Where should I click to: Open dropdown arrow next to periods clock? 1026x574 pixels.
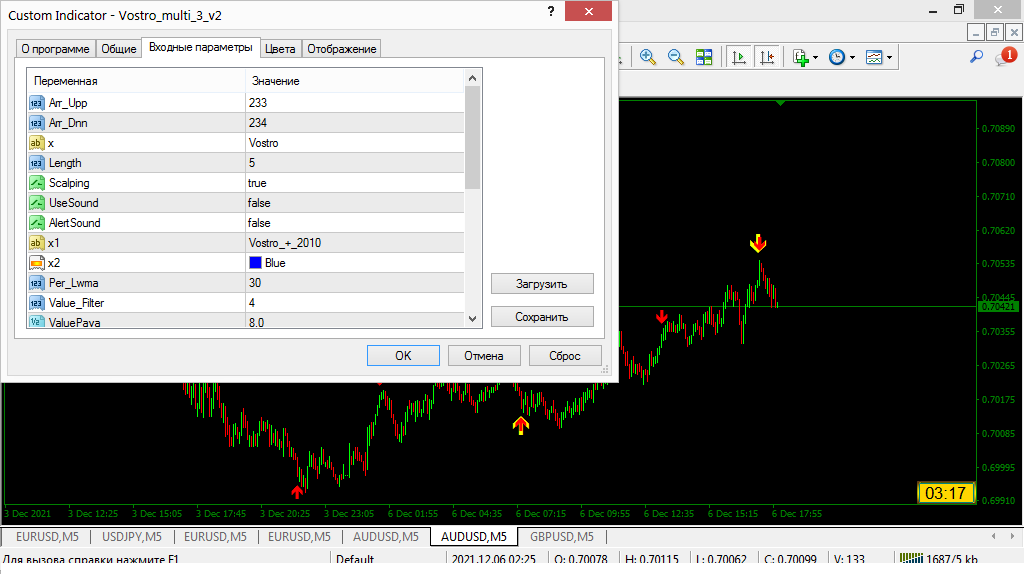[852, 58]
